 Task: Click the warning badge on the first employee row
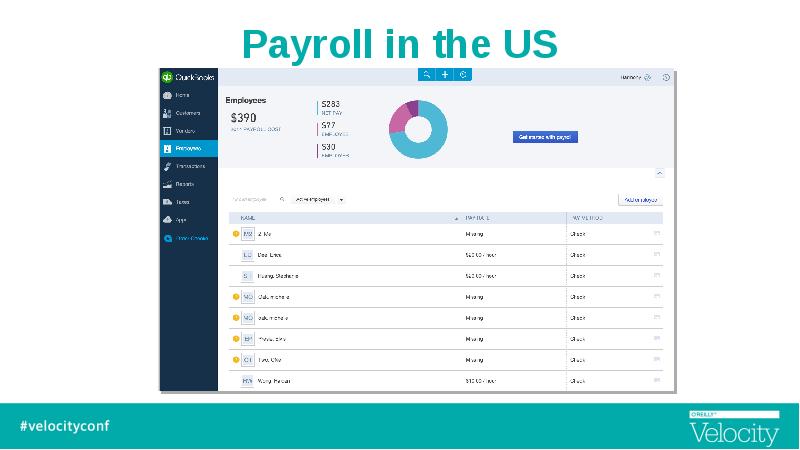(x=236, y=234)
